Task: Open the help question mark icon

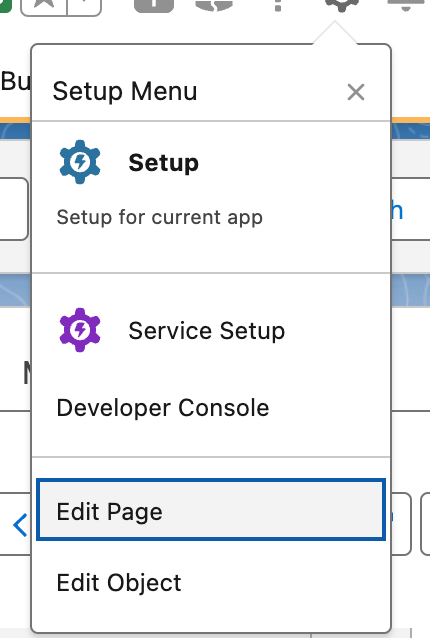Action: pos(278,5)
